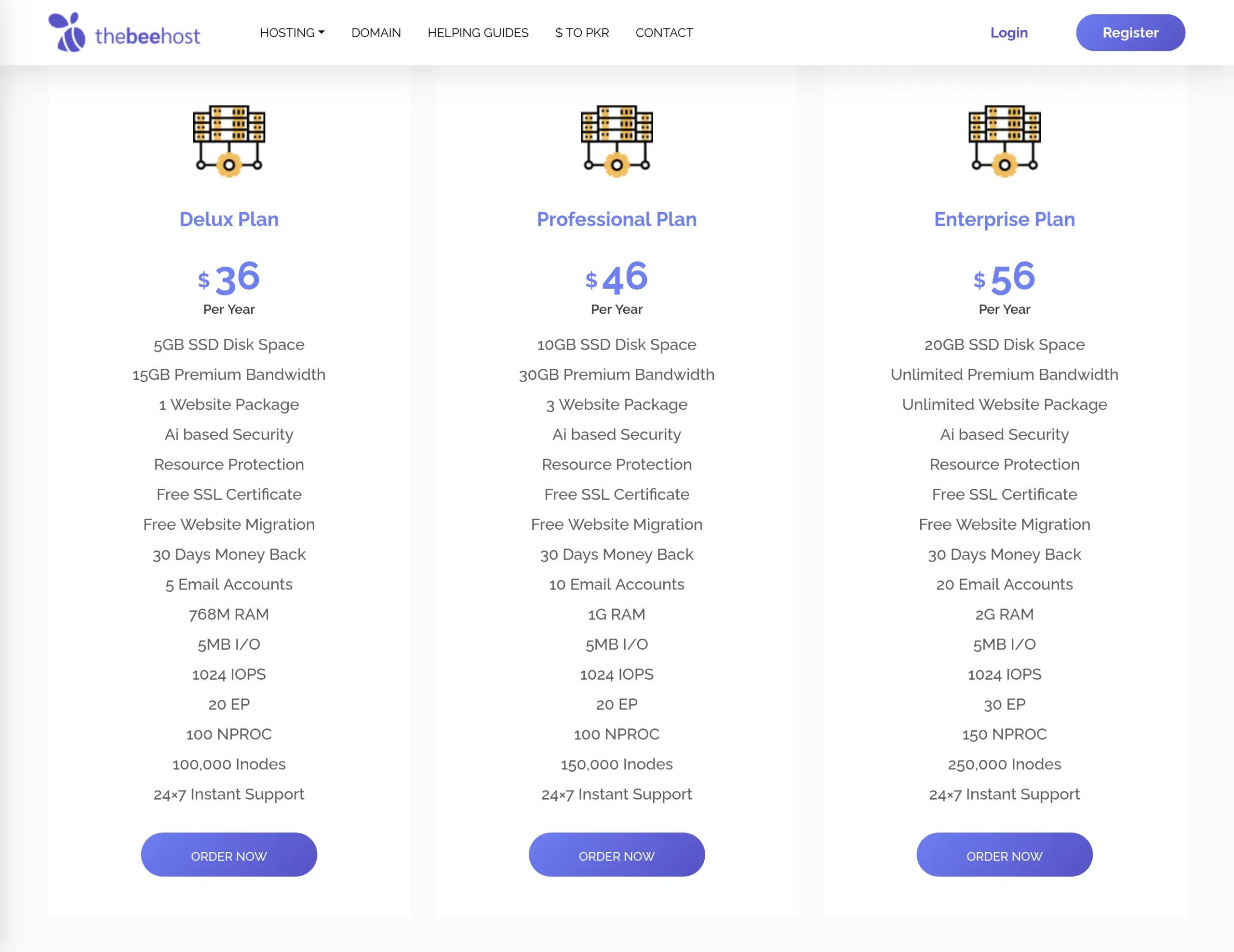
Task: Click the $36 per year price
Action: click(x=229, y=278)
